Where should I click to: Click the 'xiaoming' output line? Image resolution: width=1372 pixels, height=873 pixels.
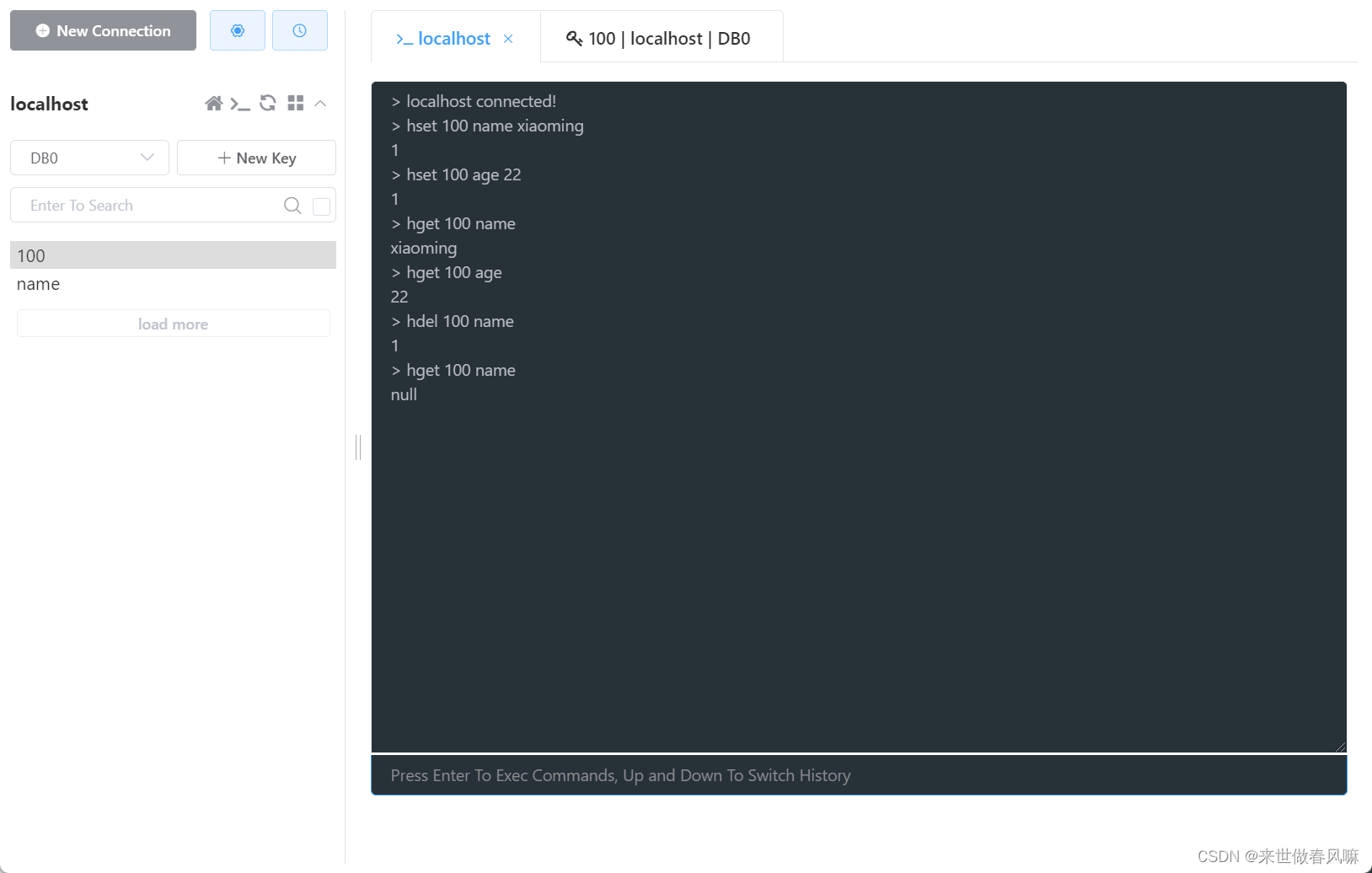[424, 248]
